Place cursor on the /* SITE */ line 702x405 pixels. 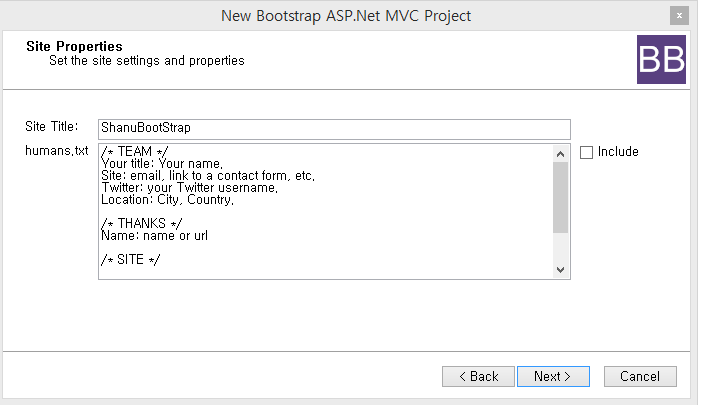pyautogui.click(x=130, y=259)
